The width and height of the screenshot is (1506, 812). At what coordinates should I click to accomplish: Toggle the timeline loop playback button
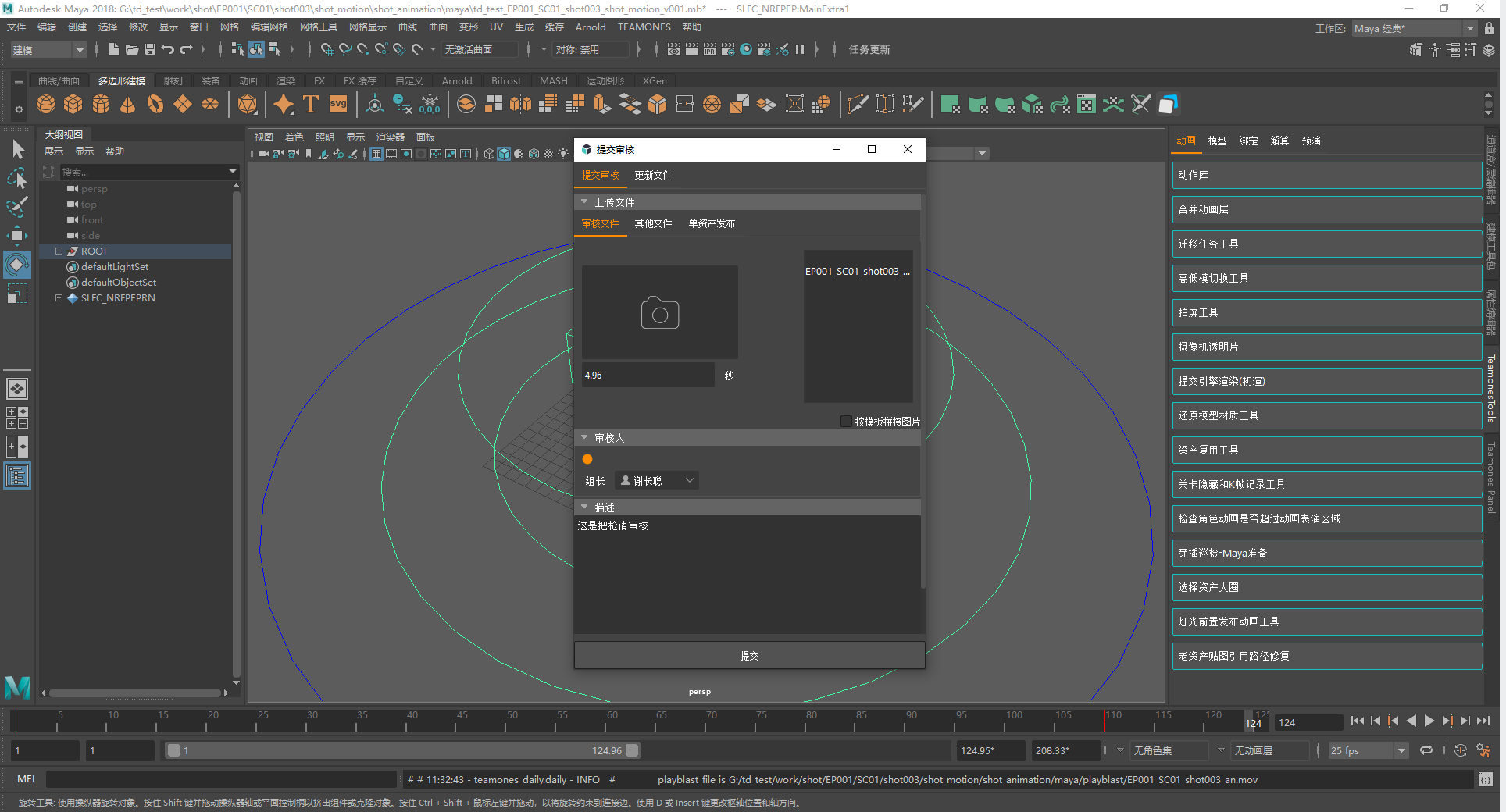pyautogui.click(x=1426, y=750)
